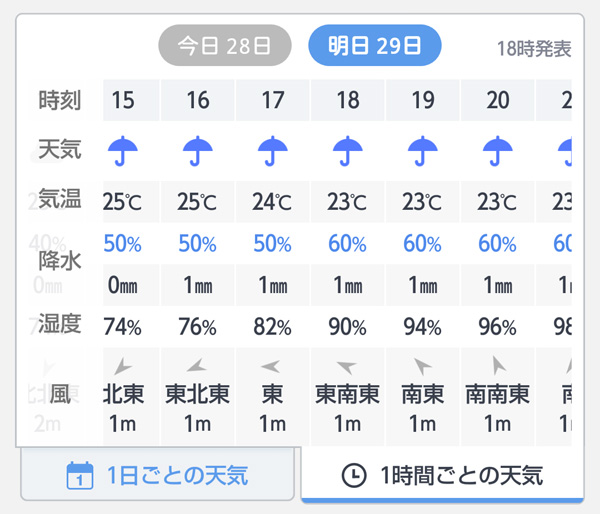Click the 15 o'clock time header cell

pyautogui.click(x=124, y=101)
